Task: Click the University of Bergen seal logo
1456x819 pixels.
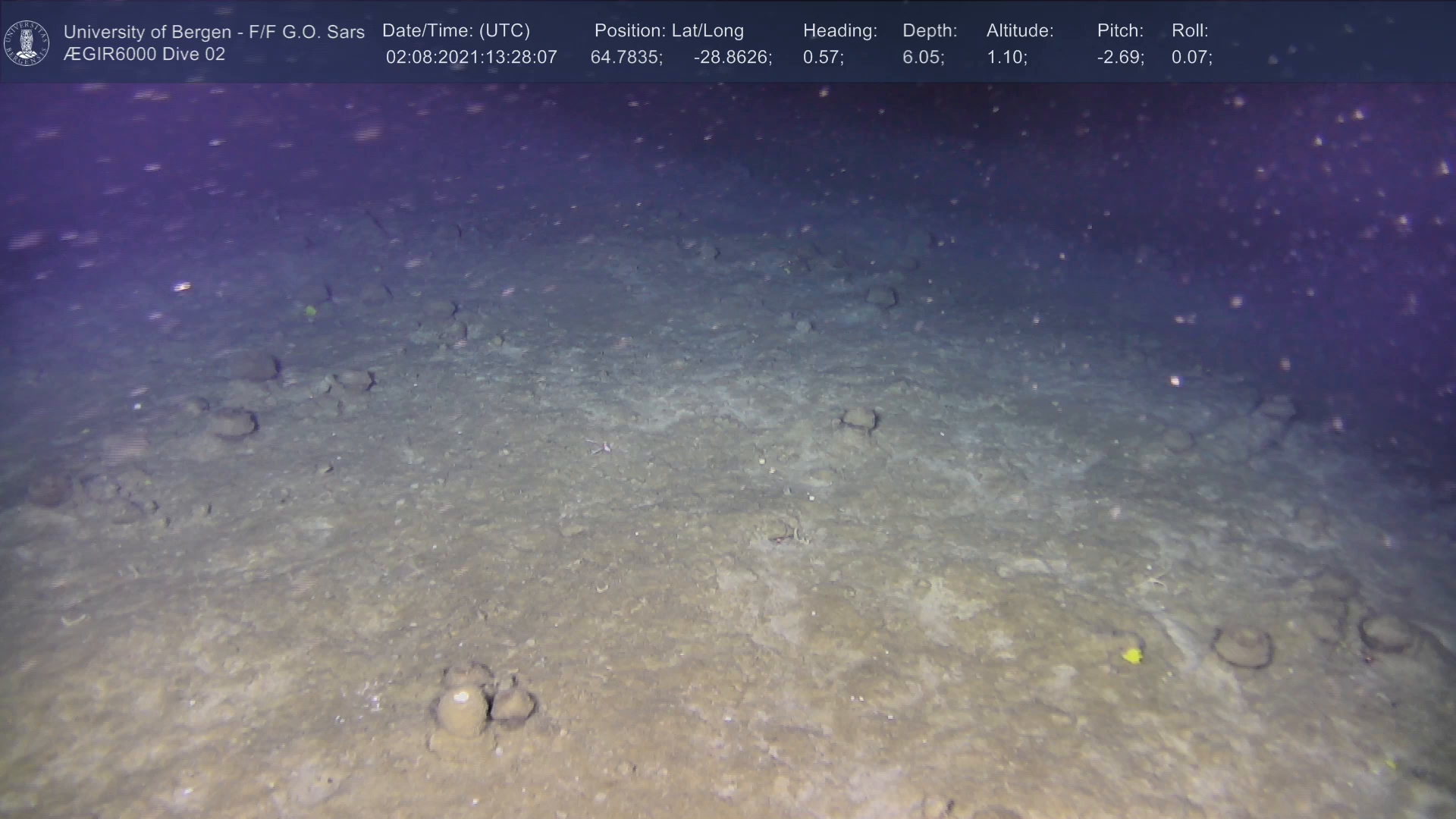Action: pos(27,42)
